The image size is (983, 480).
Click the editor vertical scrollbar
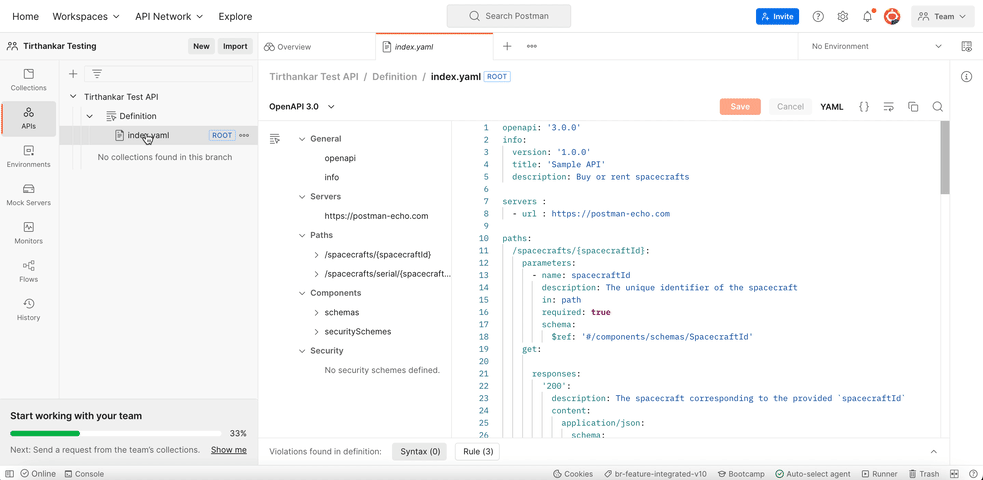click(x=945, y=158)
